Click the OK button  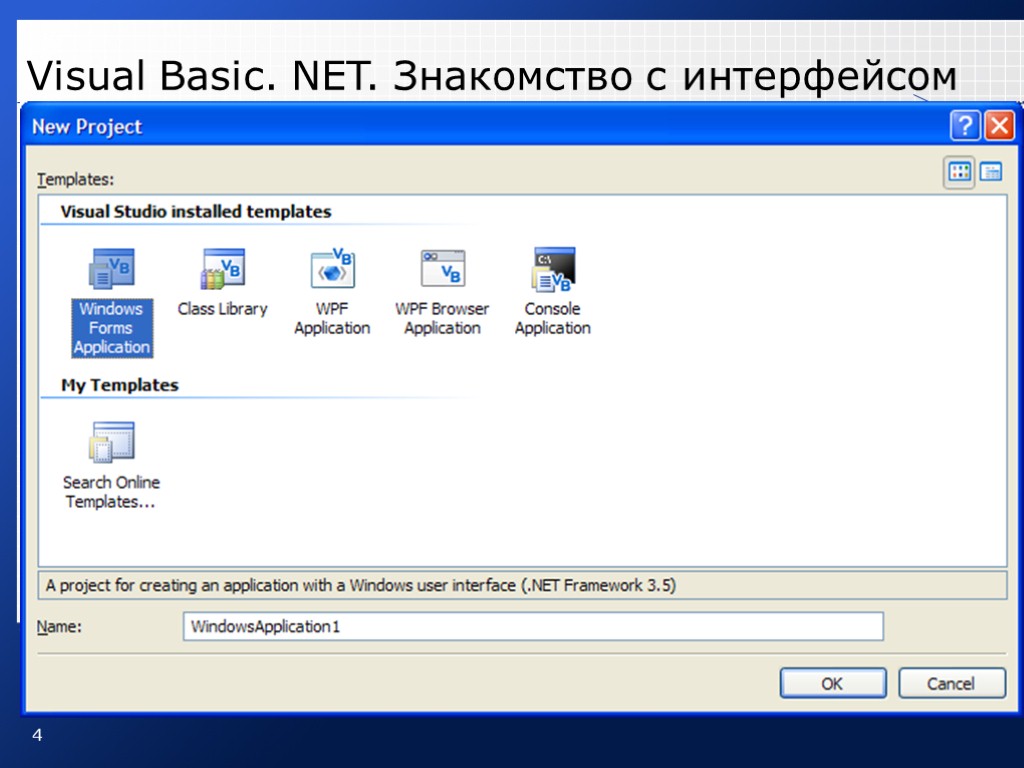pos(833,683)
